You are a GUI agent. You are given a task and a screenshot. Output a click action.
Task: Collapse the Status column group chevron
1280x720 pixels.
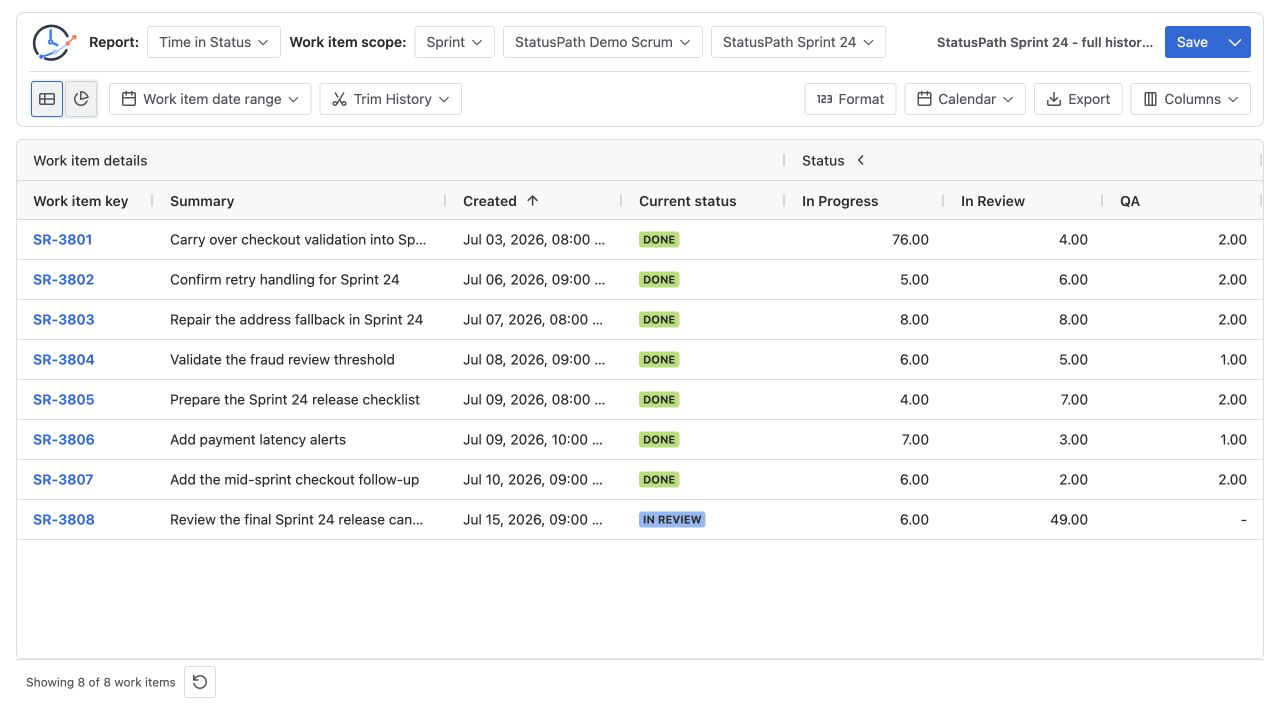pos(860,160)
